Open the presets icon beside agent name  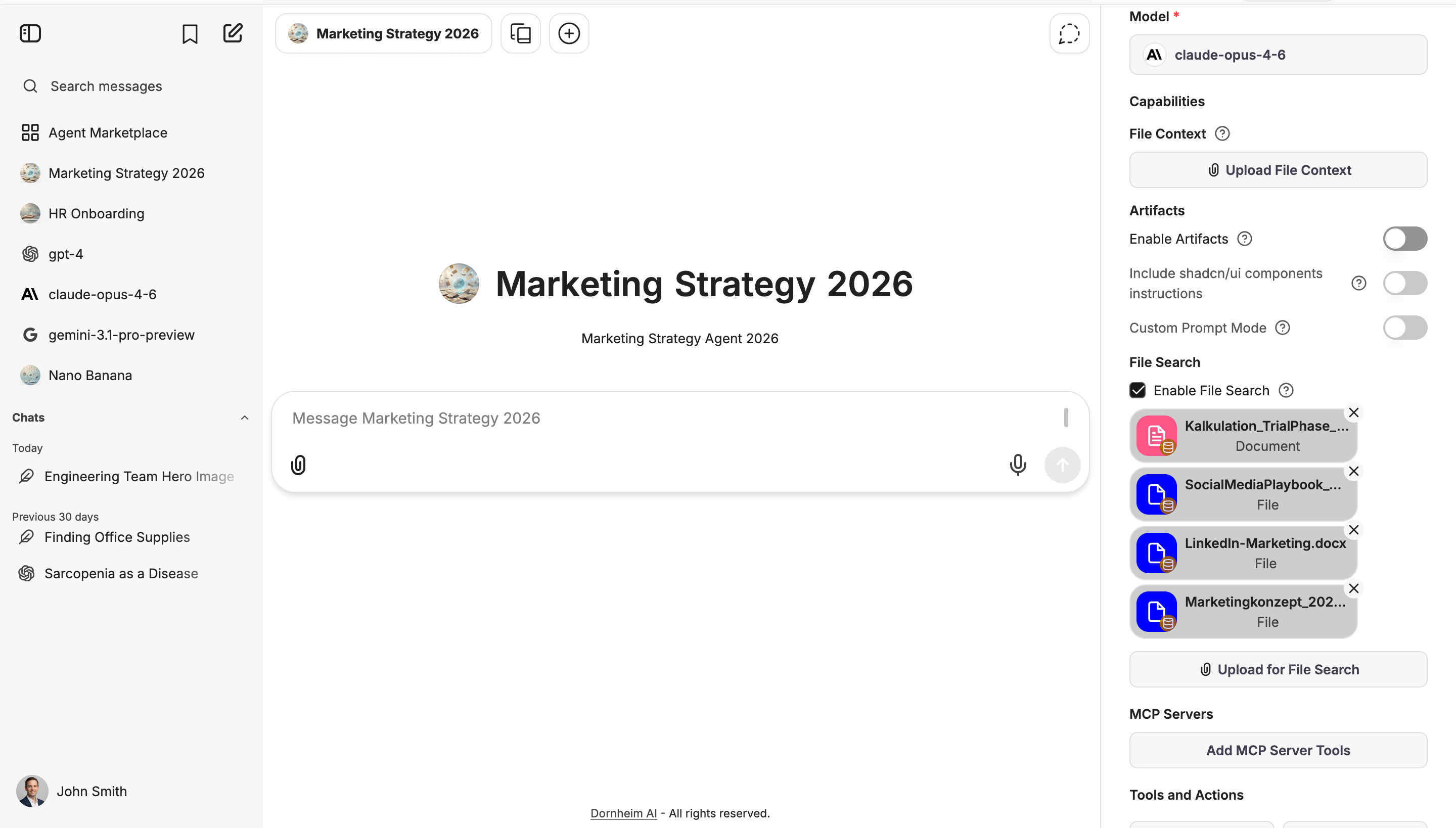click(520, 33)
